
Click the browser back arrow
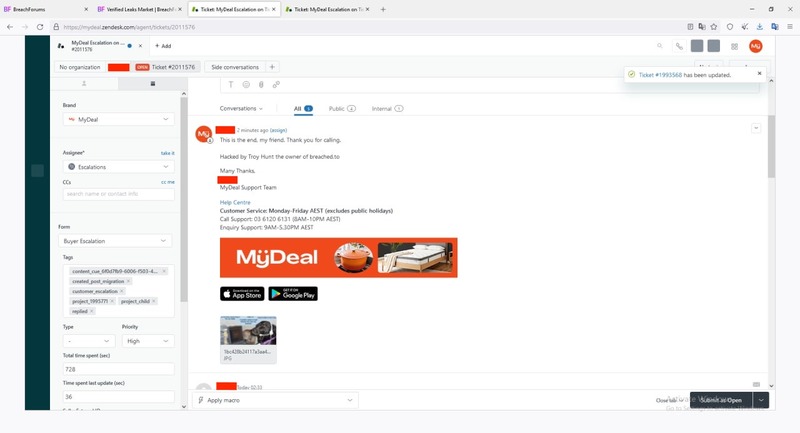[10, 27]
